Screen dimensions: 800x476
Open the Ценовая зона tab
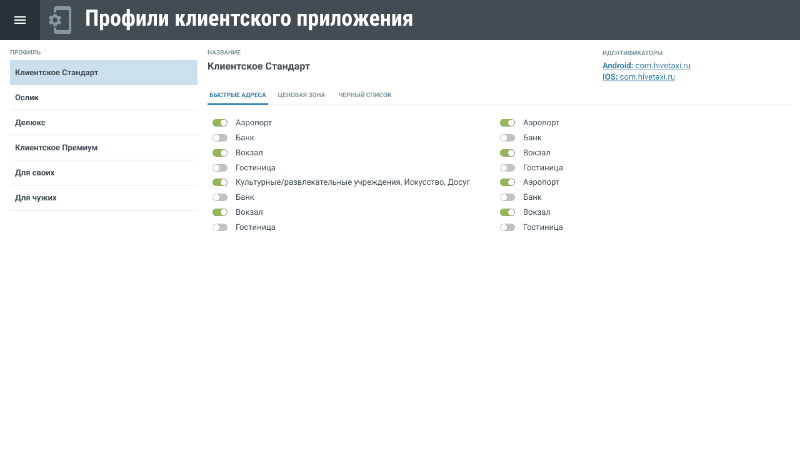point(301,95)
